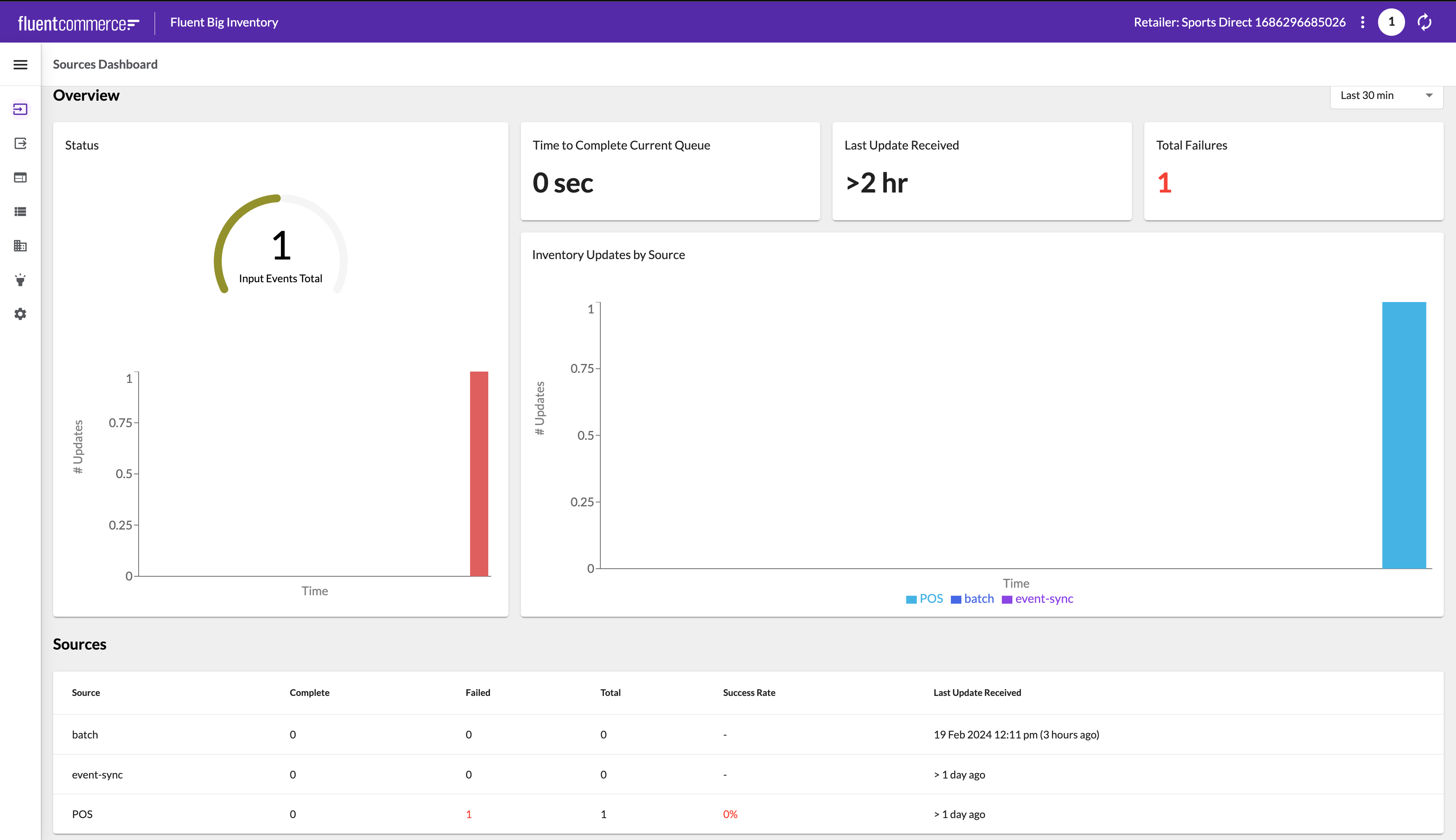Open the list view sidebar icon
Image resolution: width=1456 pixels, height=840 pixels.
(x=20, y=212)
